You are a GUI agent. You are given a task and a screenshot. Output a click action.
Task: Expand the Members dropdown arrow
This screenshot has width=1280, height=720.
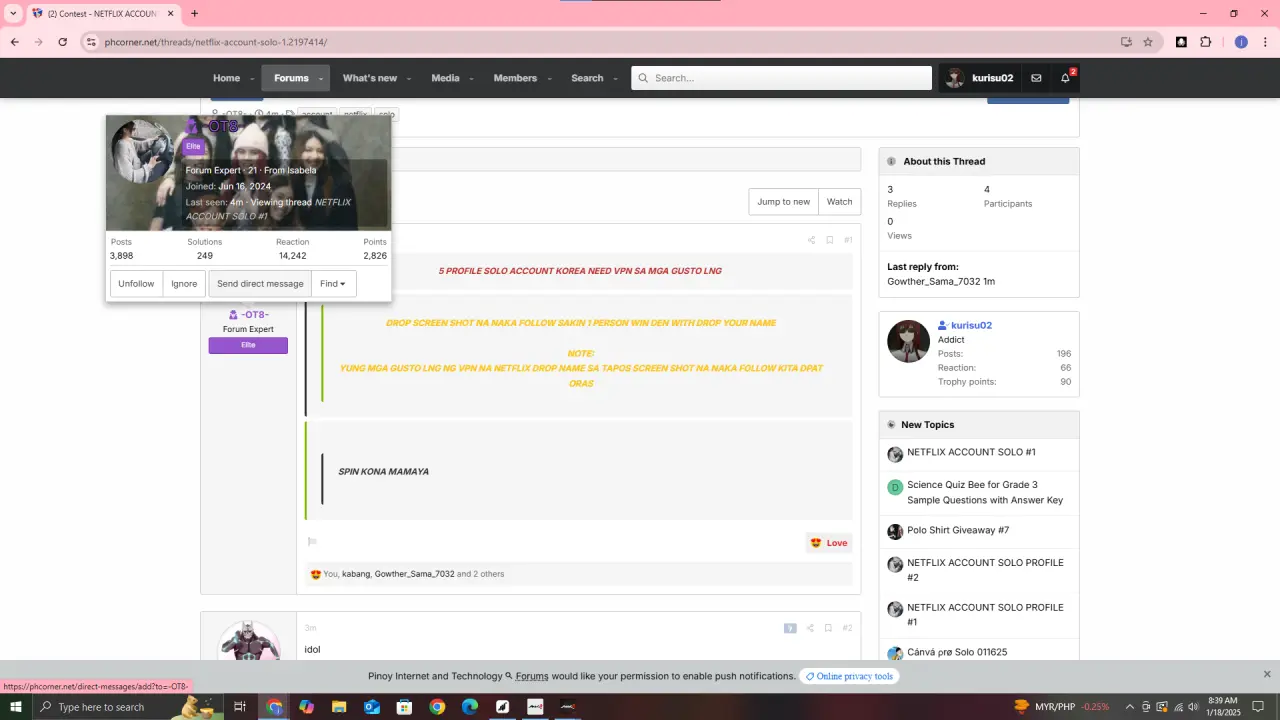tap(550, 78)
